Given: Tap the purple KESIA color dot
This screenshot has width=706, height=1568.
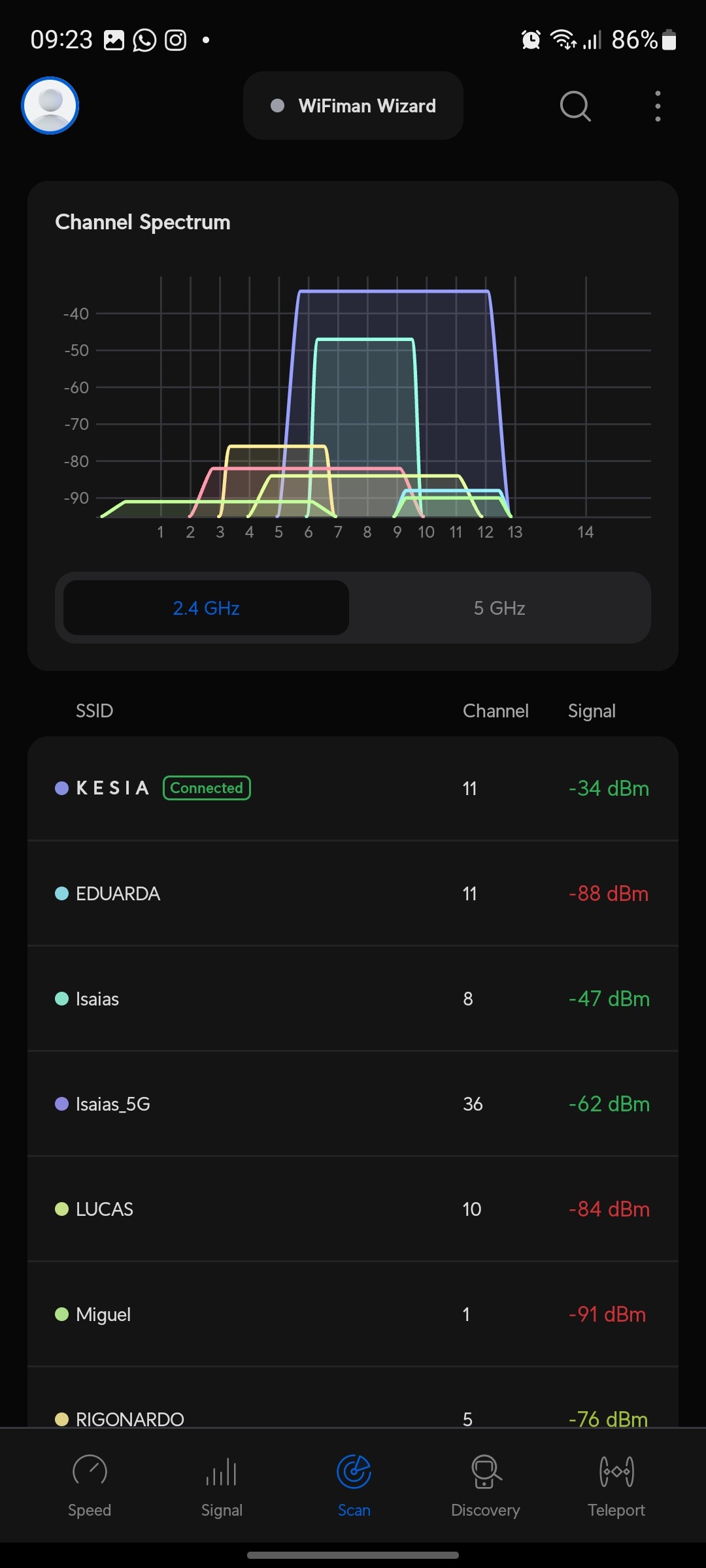Looking at the screenshot, I should coord(62,788).
